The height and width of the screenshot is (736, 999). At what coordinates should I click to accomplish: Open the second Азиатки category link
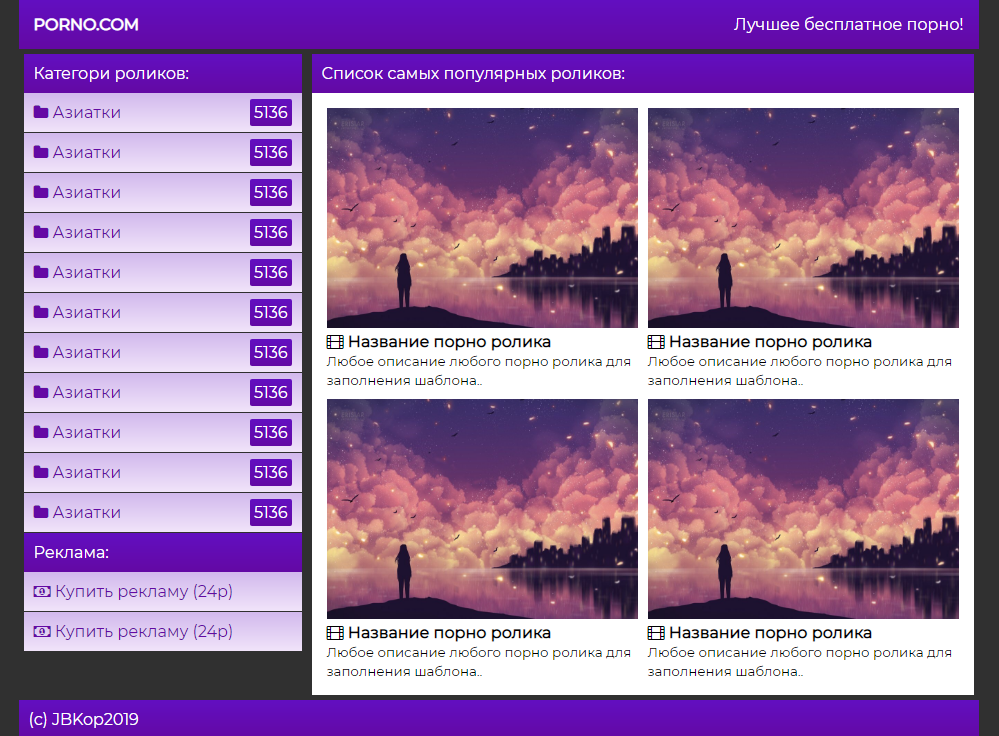point(86,152)
